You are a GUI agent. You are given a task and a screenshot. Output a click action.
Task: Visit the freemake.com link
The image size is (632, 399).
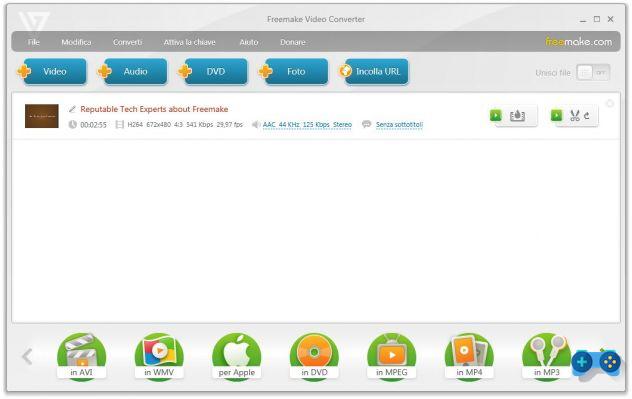[578, 42]
